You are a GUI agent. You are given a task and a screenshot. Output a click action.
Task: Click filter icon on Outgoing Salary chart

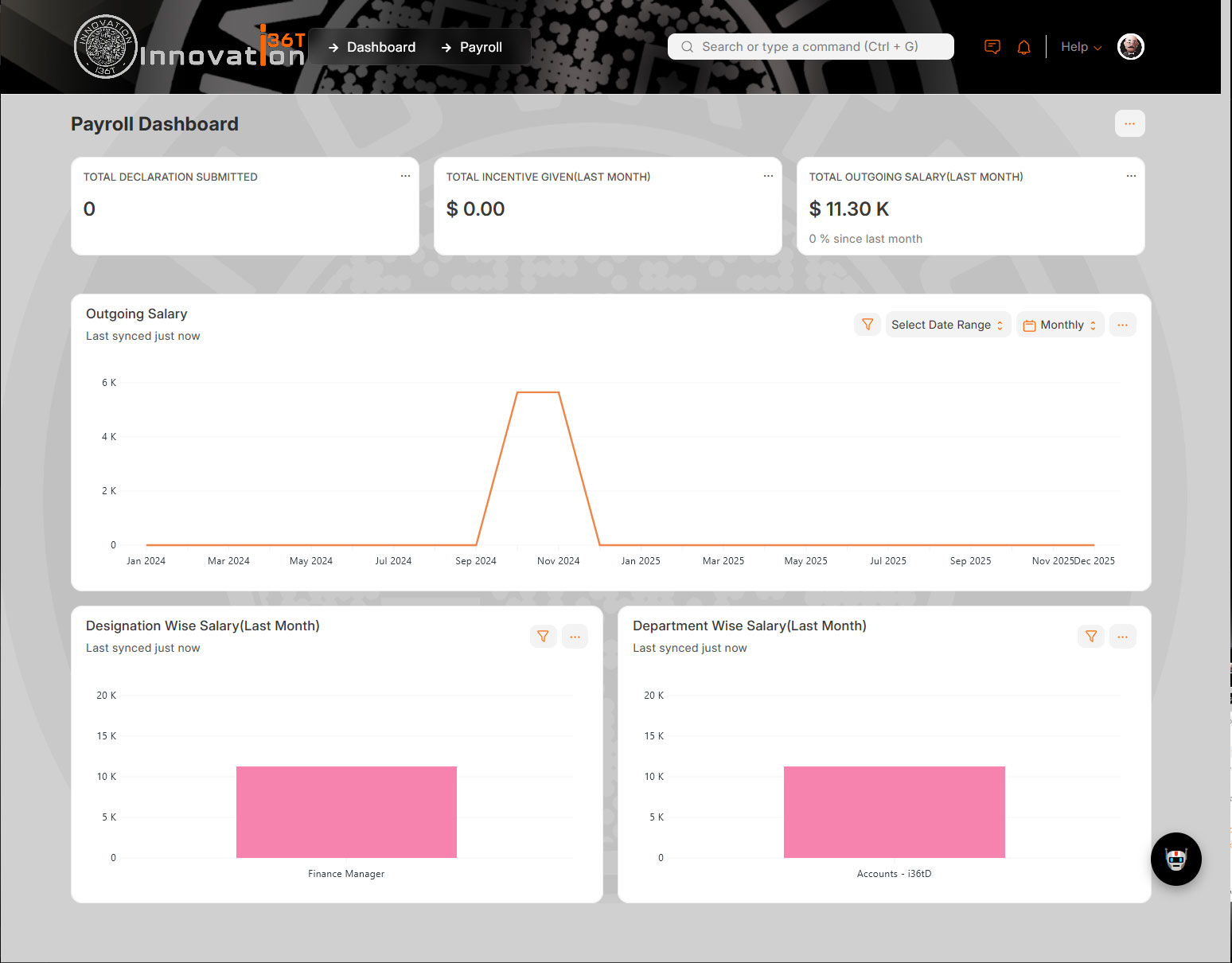(x=867, y=325)
